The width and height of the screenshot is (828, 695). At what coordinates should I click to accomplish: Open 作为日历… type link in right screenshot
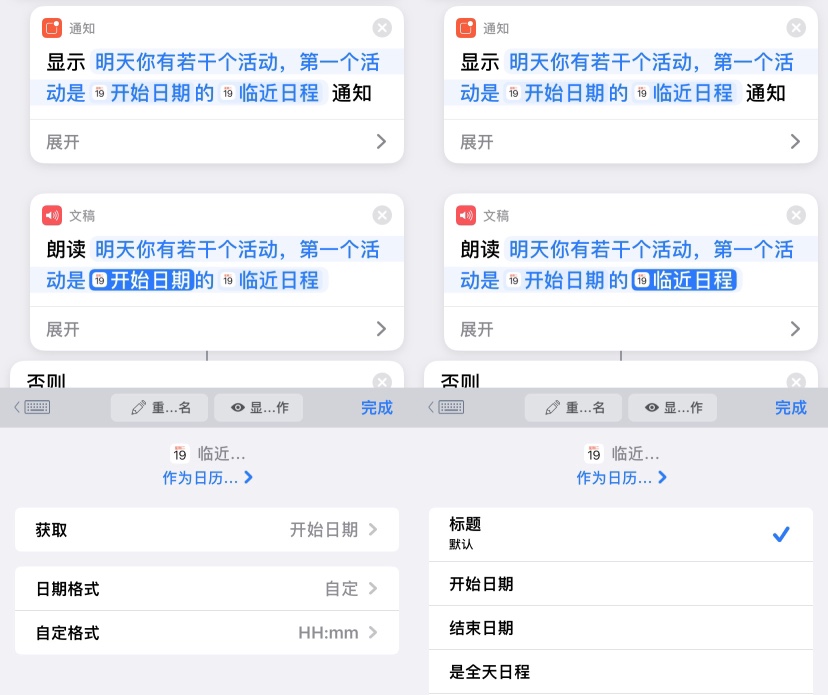tap(622, 478)
